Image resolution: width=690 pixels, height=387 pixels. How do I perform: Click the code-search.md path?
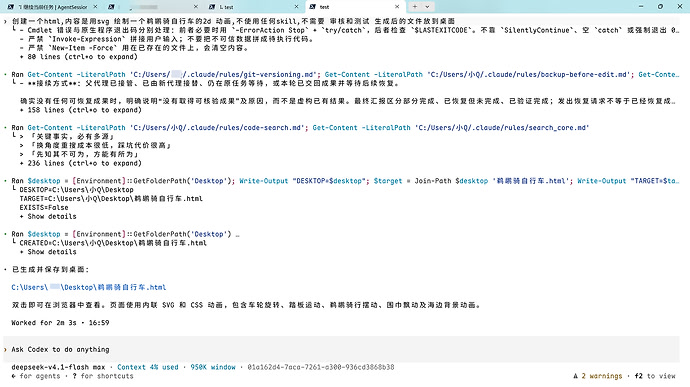coord(217,128)
